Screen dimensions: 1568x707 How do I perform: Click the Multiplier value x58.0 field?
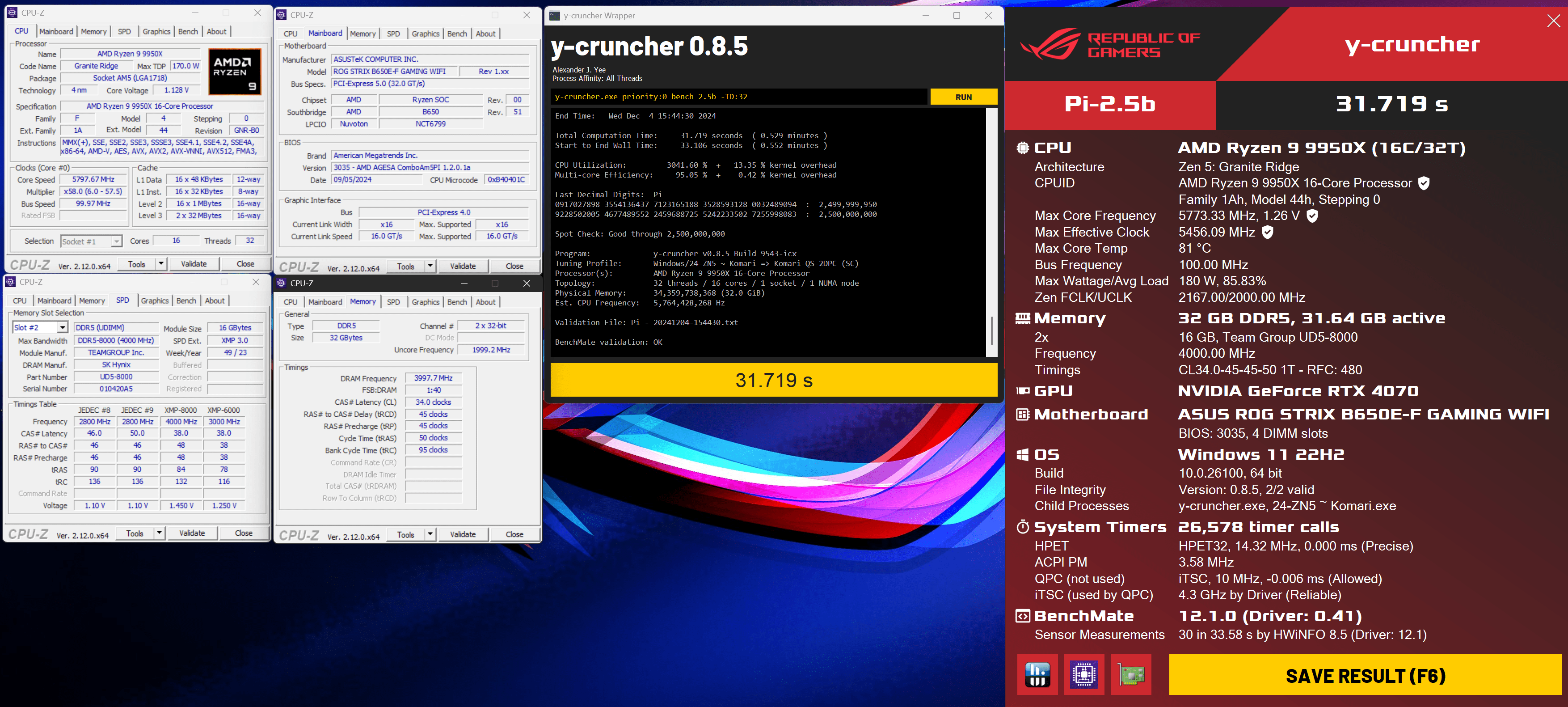pos(93,192)
